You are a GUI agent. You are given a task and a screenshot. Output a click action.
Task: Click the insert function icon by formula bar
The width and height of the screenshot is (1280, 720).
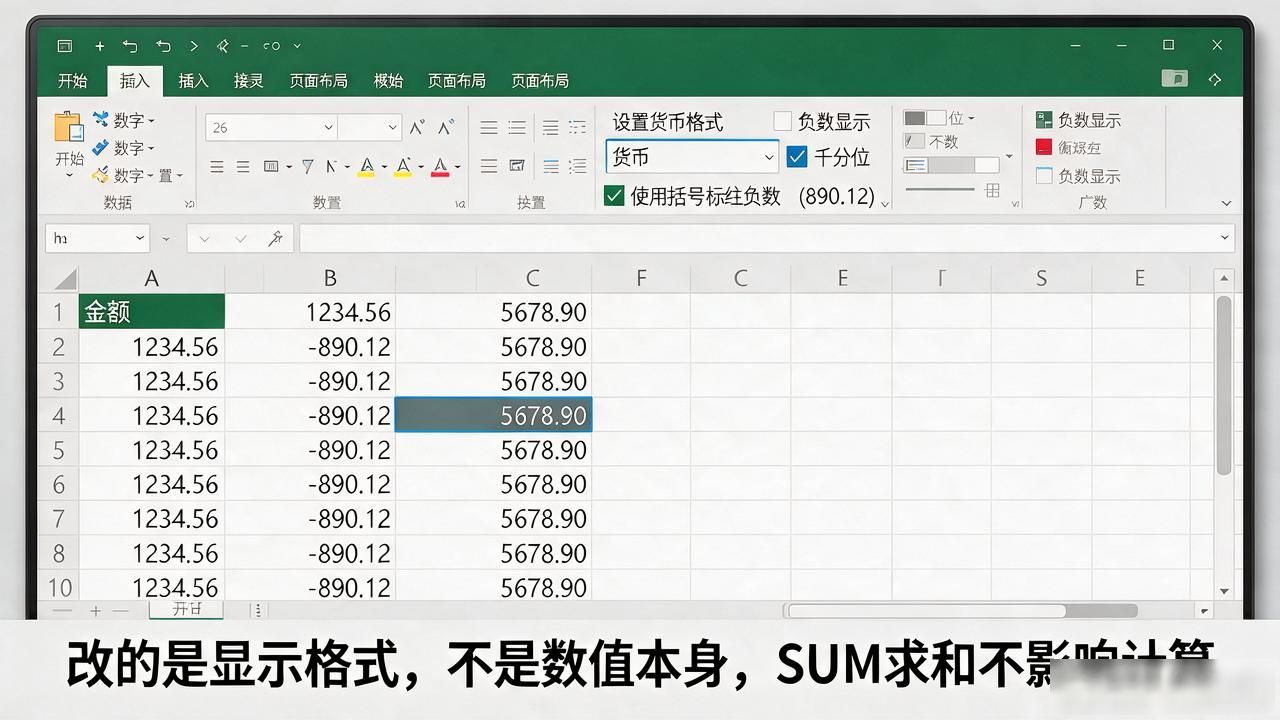point(276,239)
